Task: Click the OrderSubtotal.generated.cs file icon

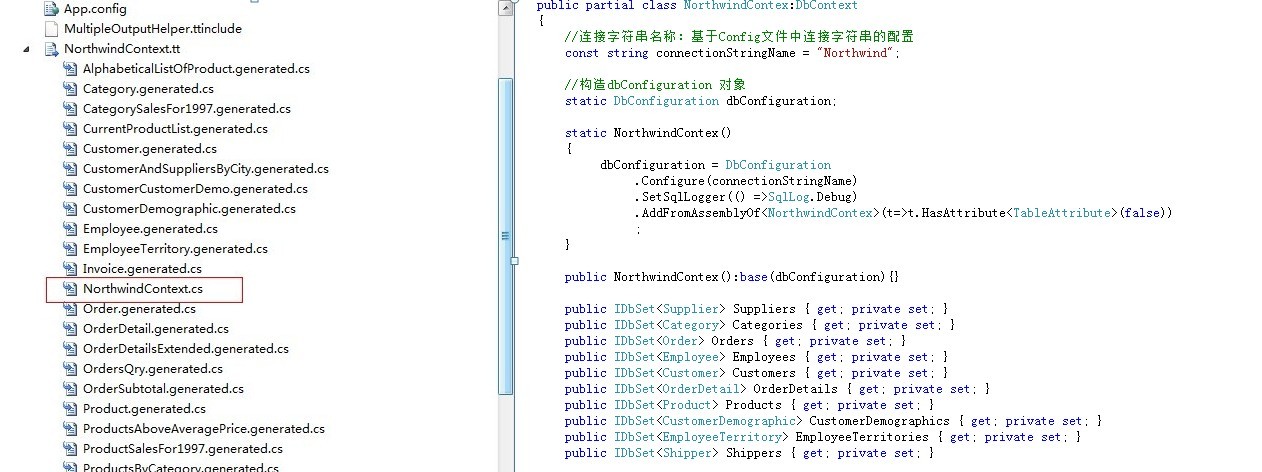Action: (x=70, y=389)
